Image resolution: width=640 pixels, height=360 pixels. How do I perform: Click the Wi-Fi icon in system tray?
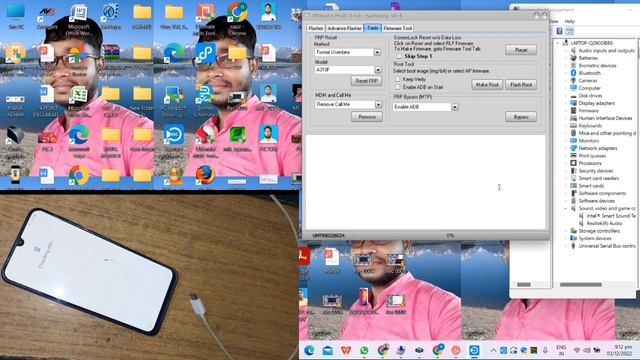(577, 350)
